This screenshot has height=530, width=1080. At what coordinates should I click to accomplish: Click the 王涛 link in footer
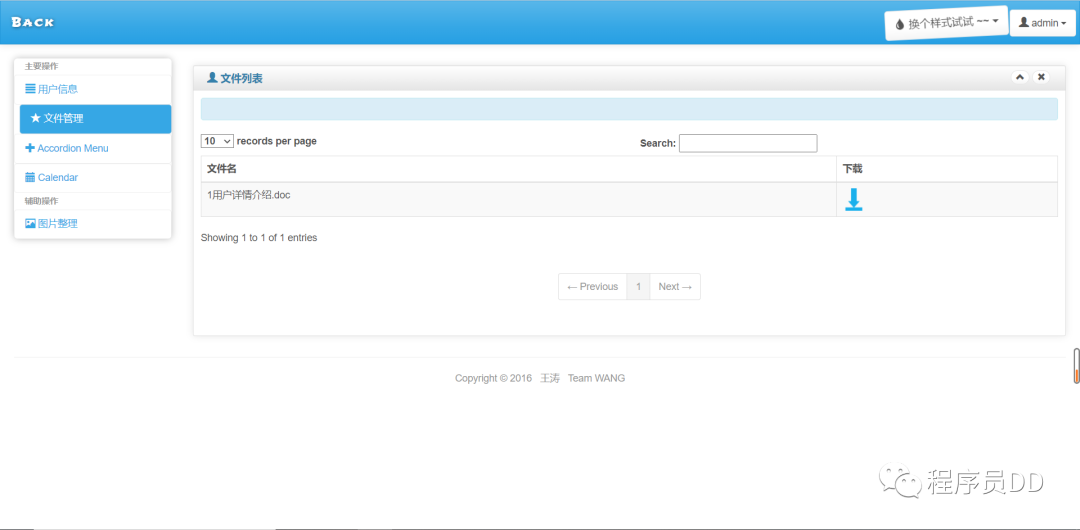550,378
